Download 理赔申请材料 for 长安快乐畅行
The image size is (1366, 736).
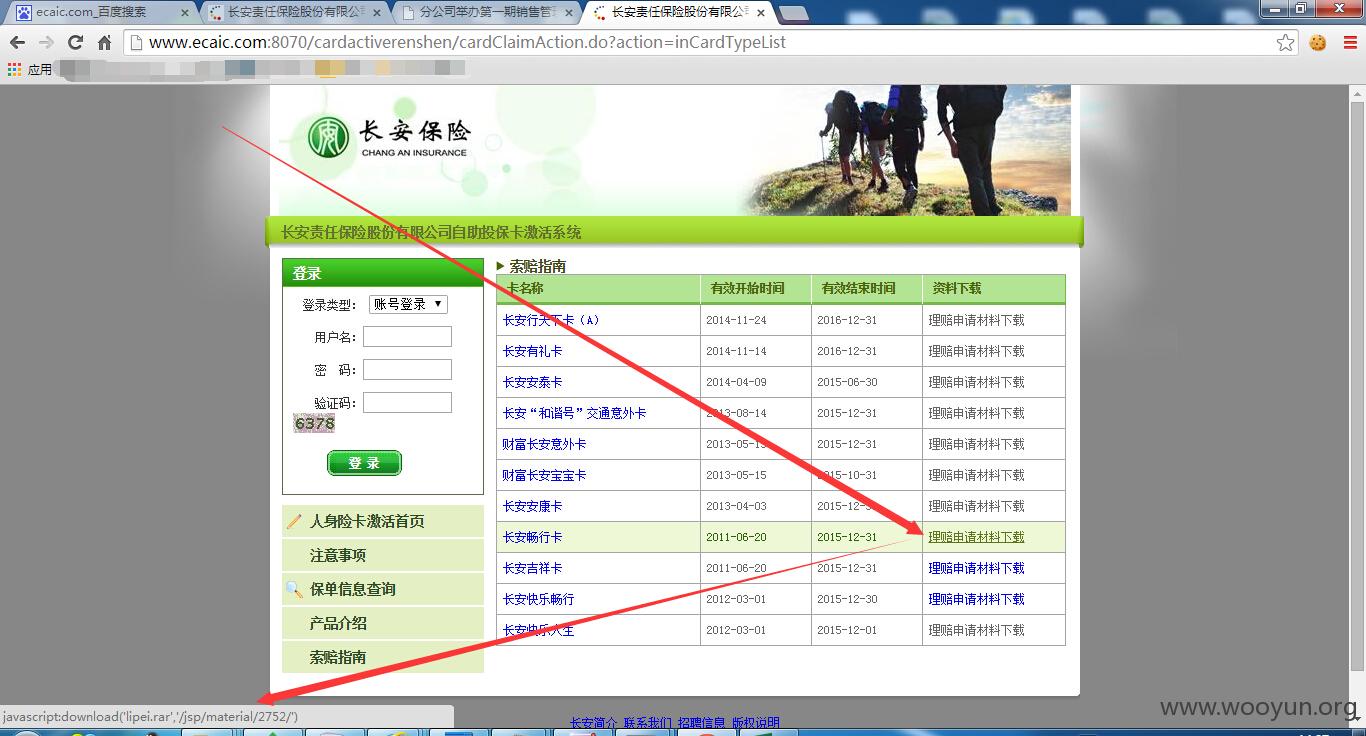click(976, 599)
